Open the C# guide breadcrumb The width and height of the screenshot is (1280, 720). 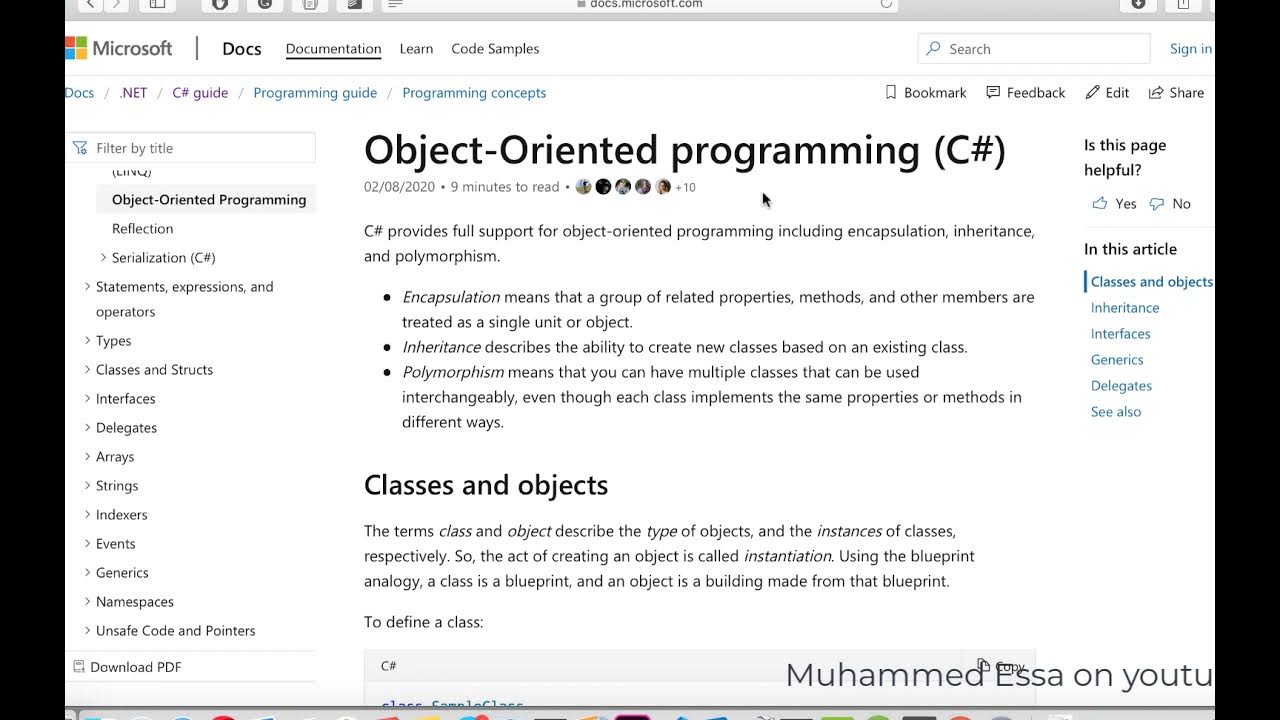coord(200,92)
